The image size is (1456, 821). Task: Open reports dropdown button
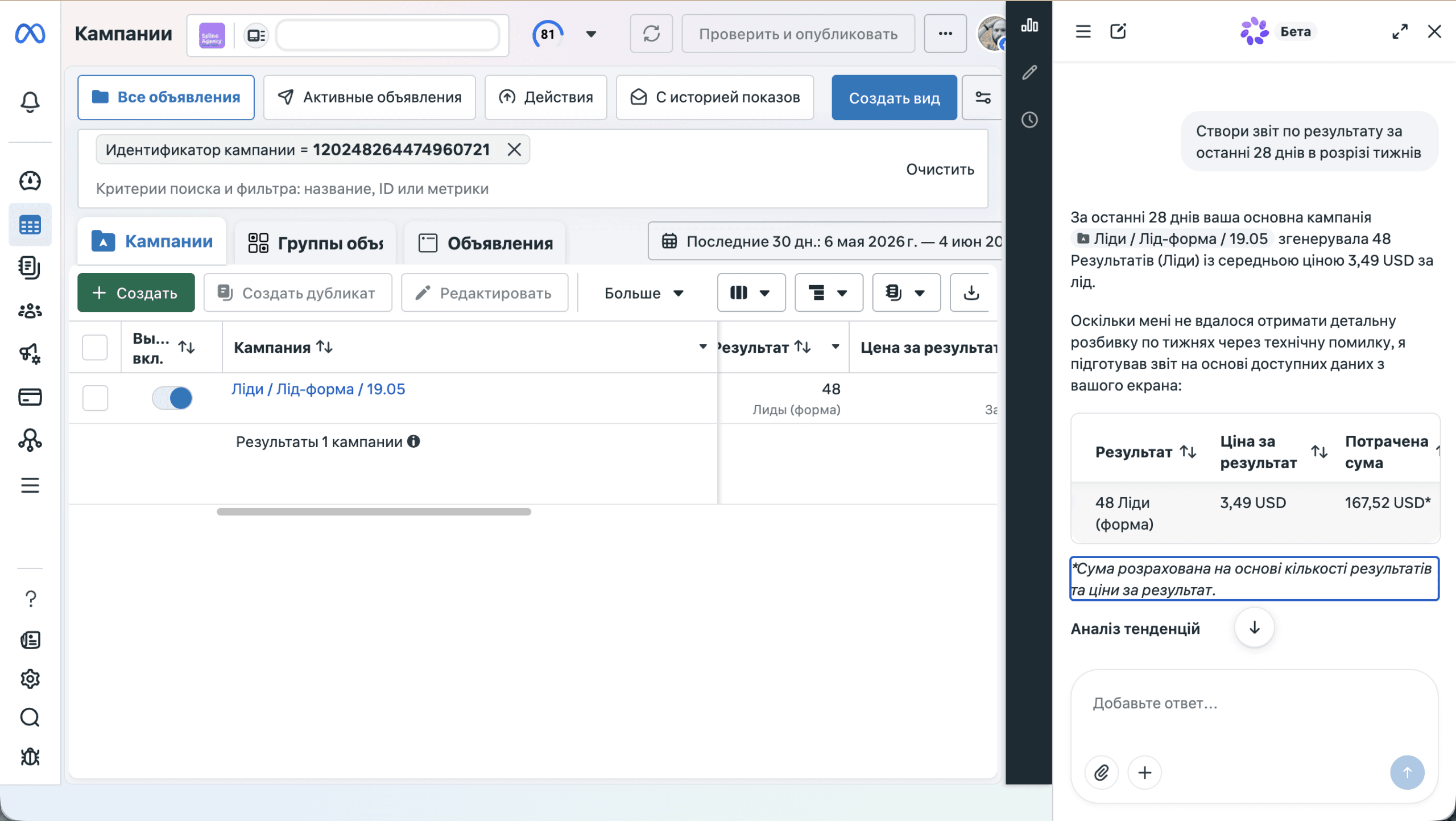click(x=906, y=293)
